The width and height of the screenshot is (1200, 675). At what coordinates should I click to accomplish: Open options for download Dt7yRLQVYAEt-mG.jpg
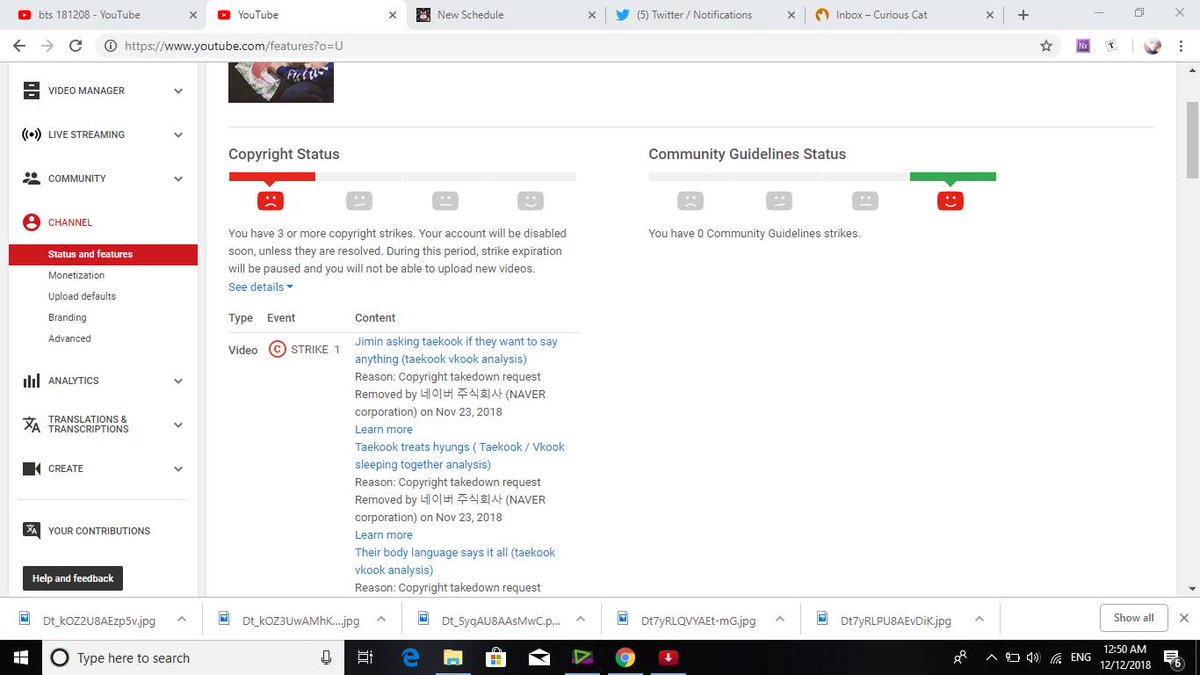click(780, 619)
